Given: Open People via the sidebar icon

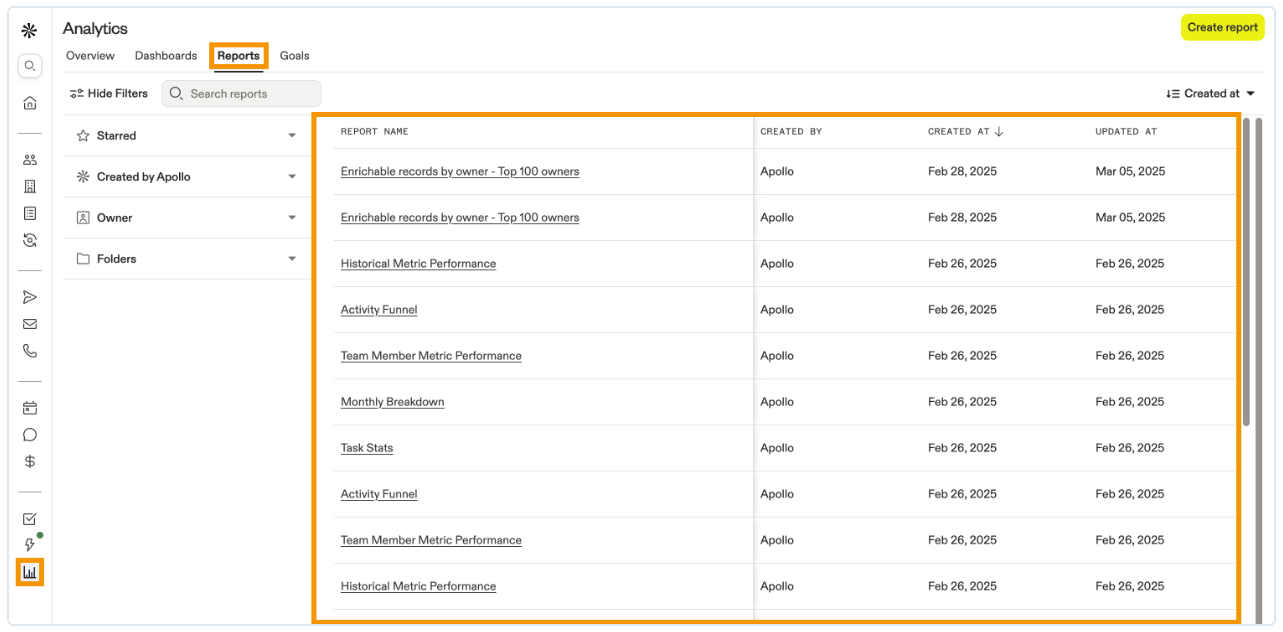Looking at the screenshot, I should 30,160.
